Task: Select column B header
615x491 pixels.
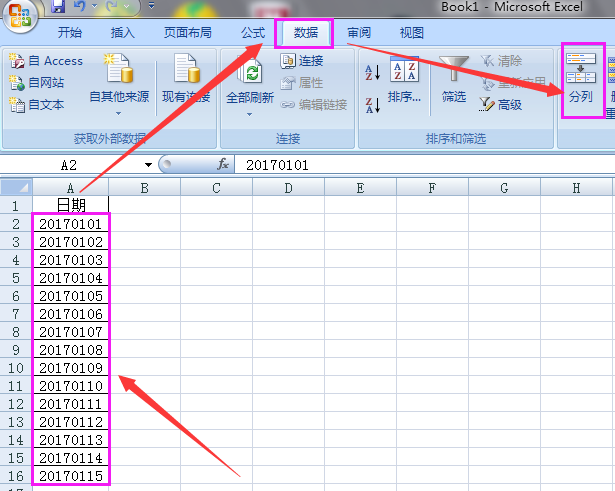Action: 144,188
